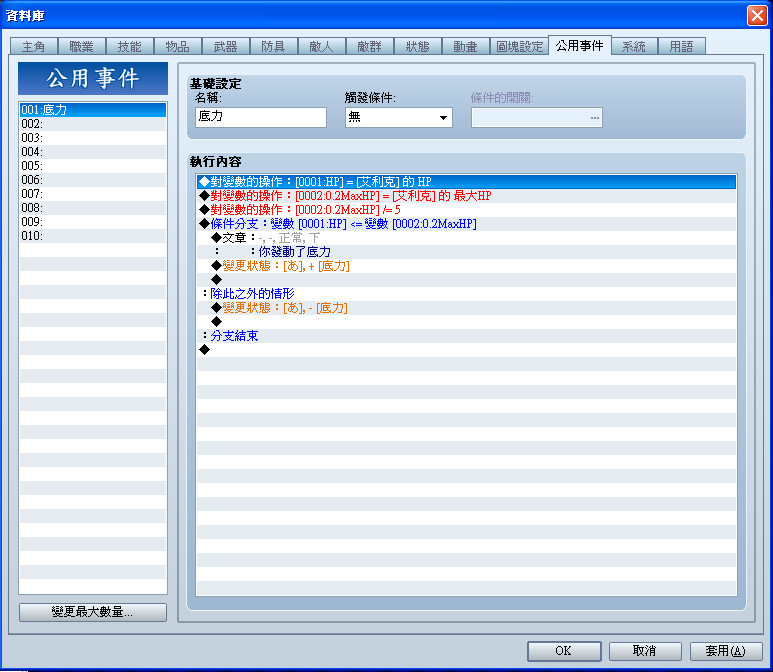Screen dimensions: 773x672
Task: Open the 動畫 tab
Action: (x=465, y=46)
